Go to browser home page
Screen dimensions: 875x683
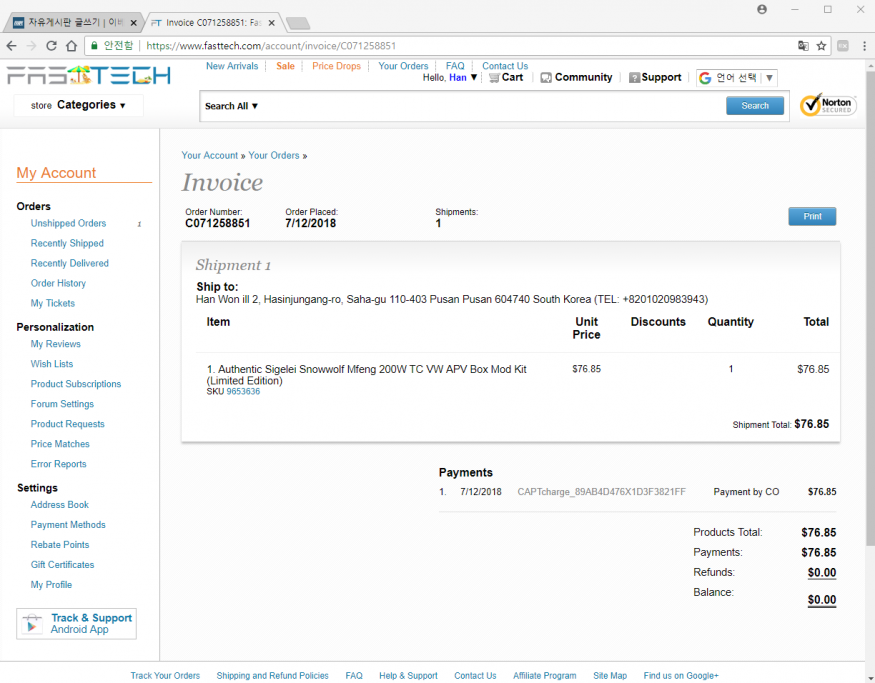[x=72, y=46]
